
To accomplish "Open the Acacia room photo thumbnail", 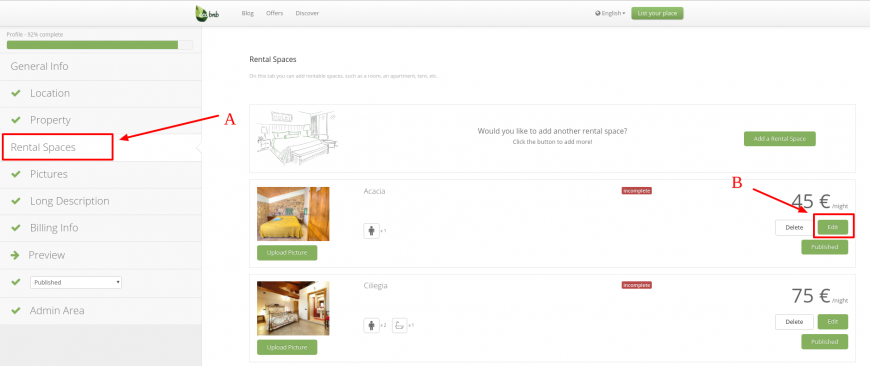I will pos(293,214).
